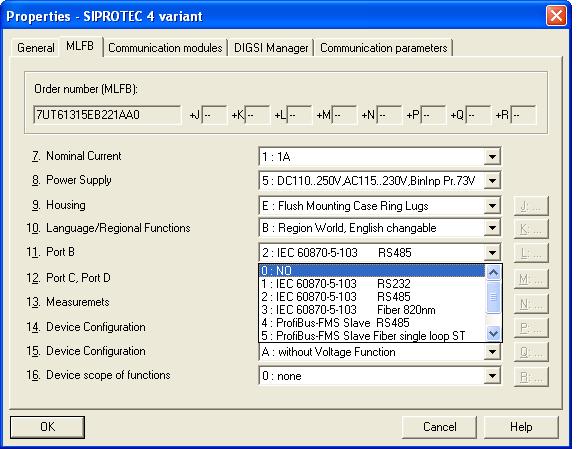Click the '16. Device scope of functions' label
Image resolution: width=579 pixels, height=449 pixels.
[x=98, y=375]
